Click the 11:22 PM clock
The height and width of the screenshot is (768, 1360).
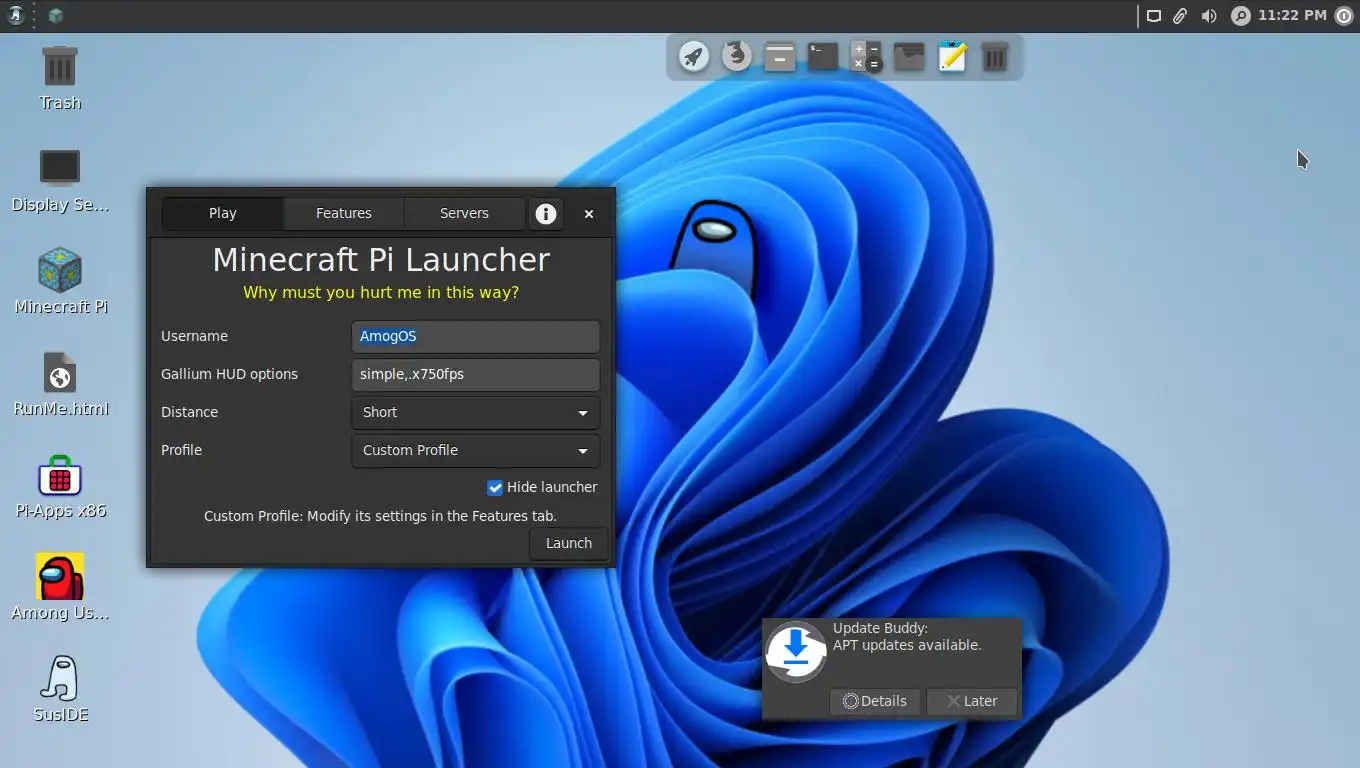click(x=1292, y=15)
